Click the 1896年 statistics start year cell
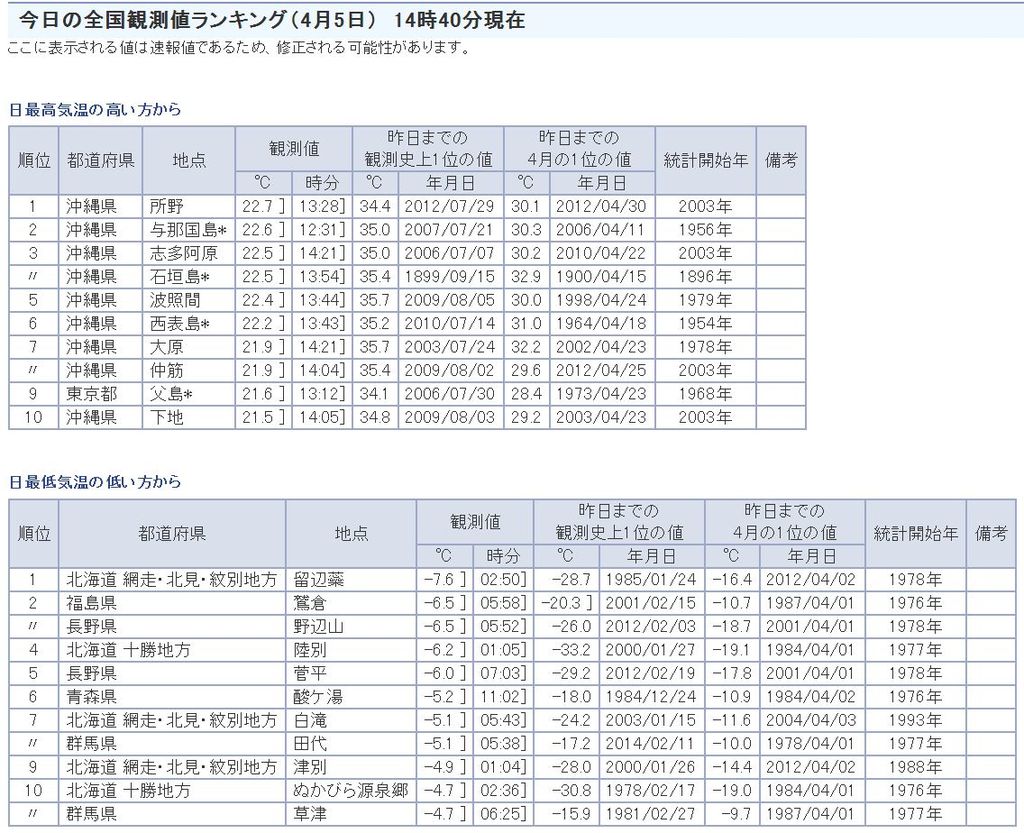1024x833 pixels. [704, 276]
